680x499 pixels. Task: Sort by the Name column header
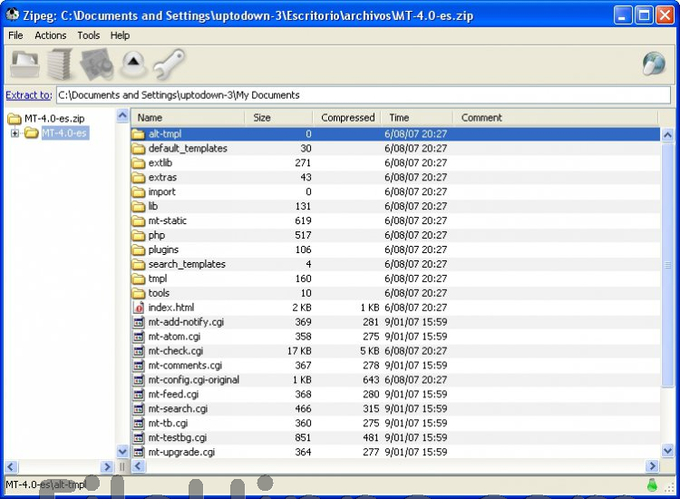(188, 117)
